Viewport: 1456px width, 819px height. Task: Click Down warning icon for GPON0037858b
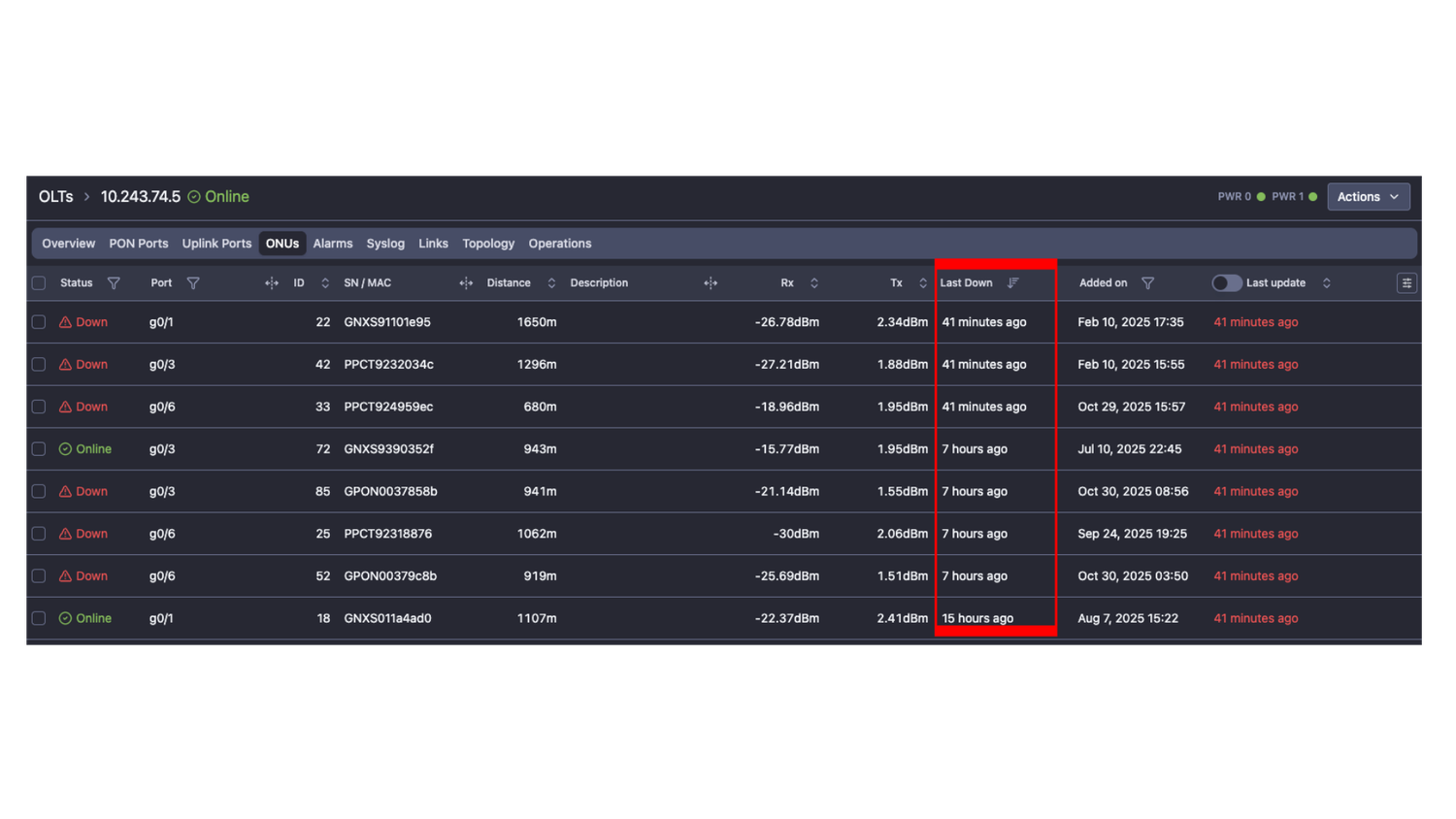click(65, 491)
